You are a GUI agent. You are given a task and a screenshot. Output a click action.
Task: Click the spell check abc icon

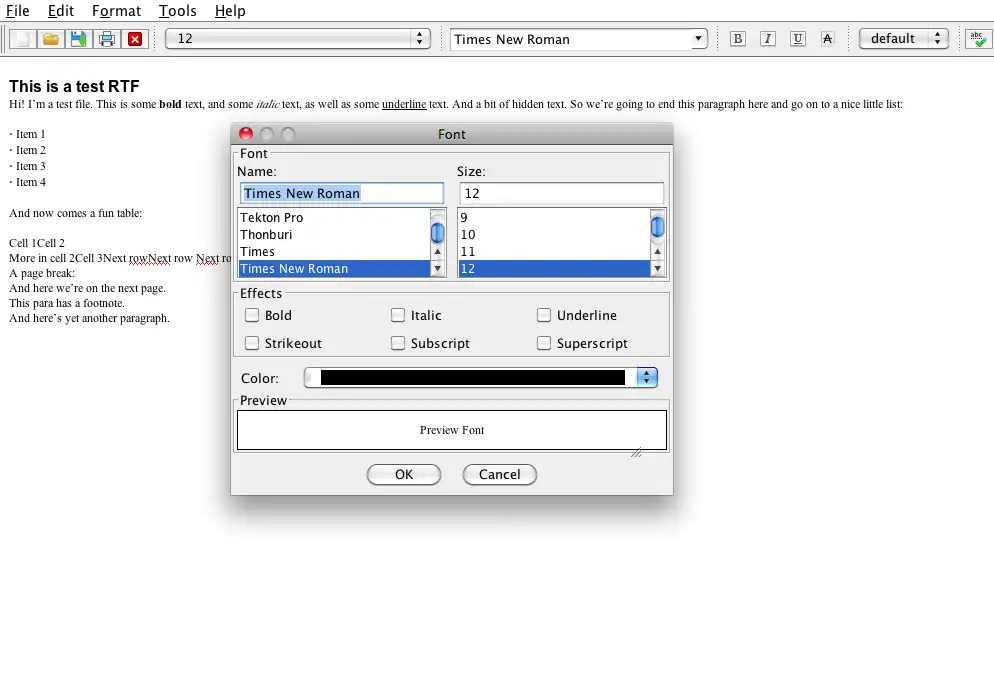click(978, 39)
